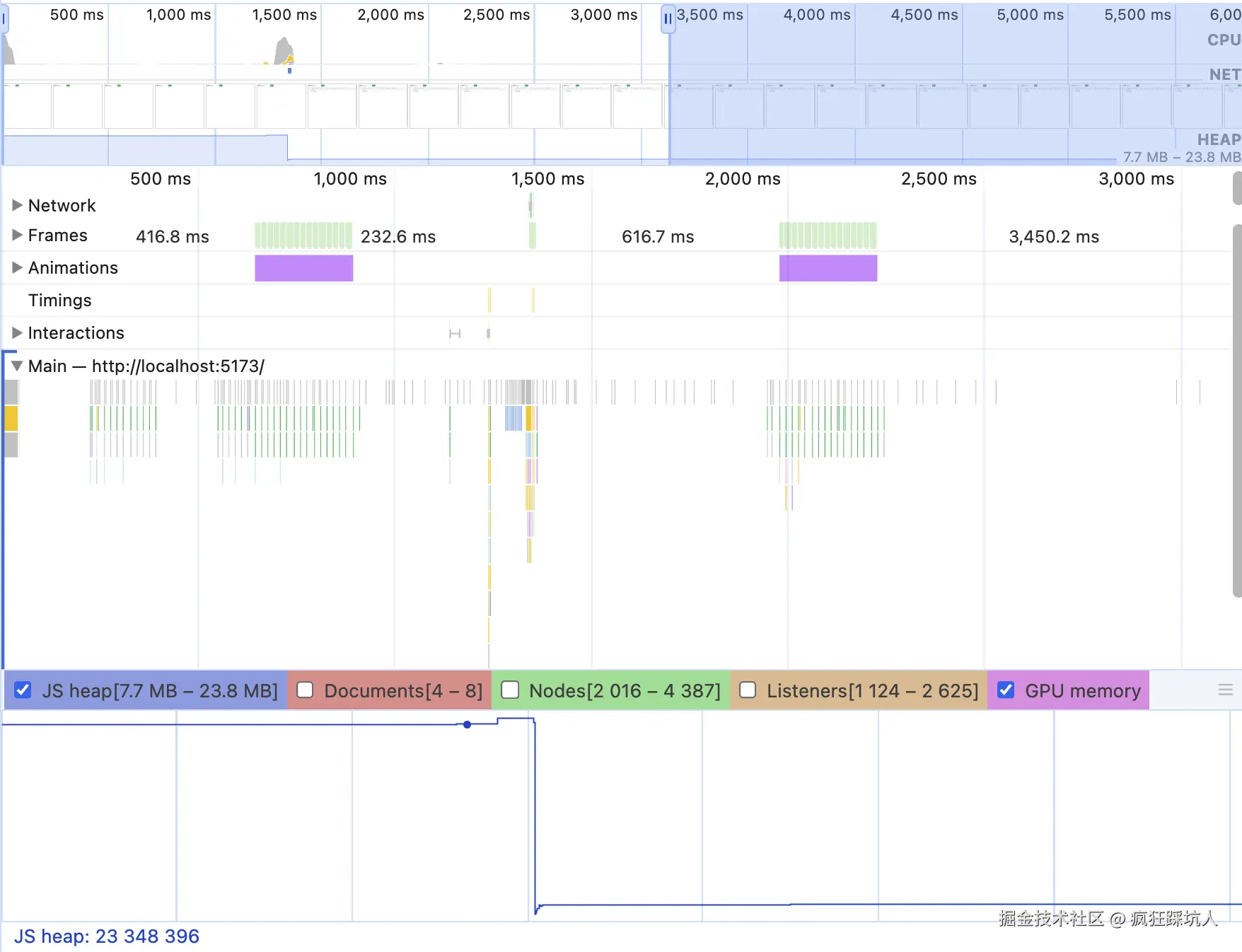Screen dimensions: 1242x952
Task: Disable the GPU memory checkbox
Action: pos(1006,690)
